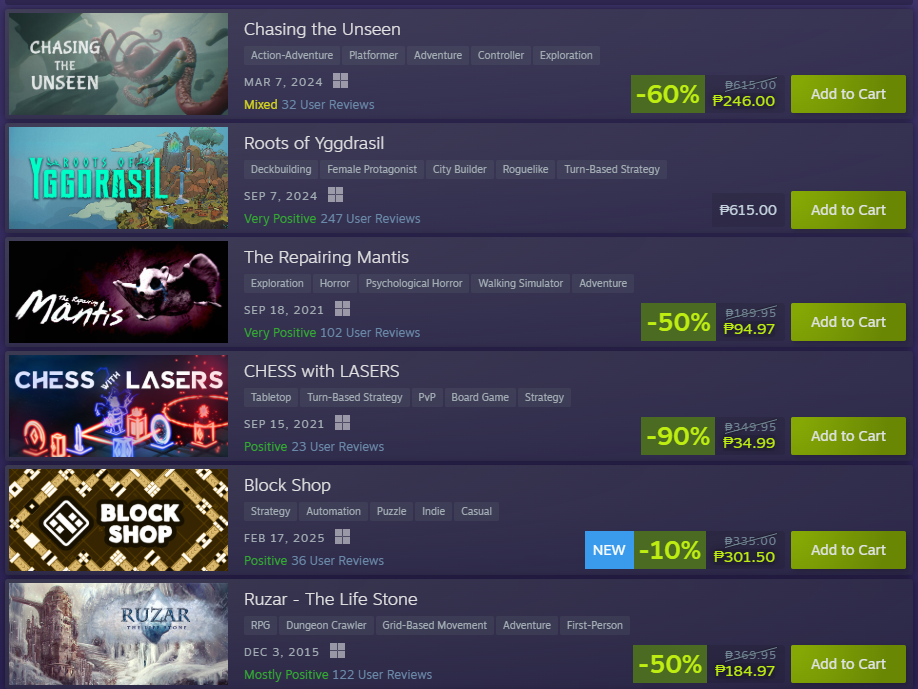The height and width of the screenshot is (689, 918).
Task: Select the Dungeon Crawler tag
Action: tap(326, 625)
